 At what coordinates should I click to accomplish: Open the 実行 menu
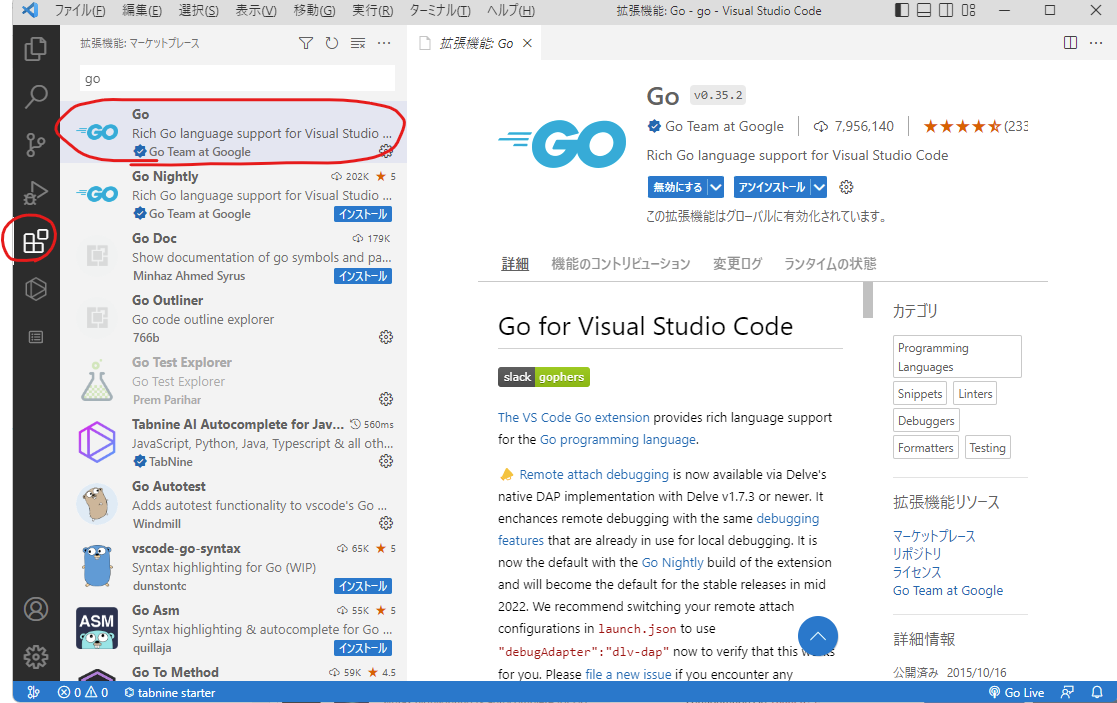[373, 11]
